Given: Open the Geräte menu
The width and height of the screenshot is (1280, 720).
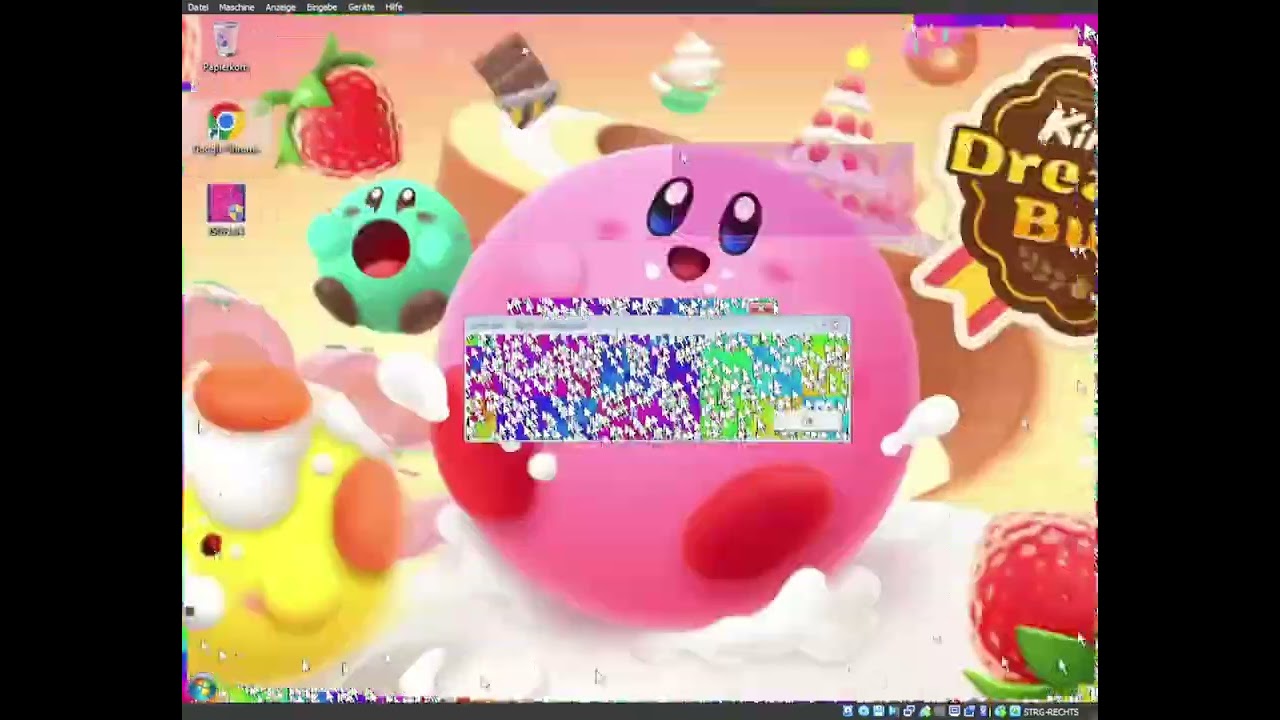Looking at the screenshot, I should click(361, 7).
